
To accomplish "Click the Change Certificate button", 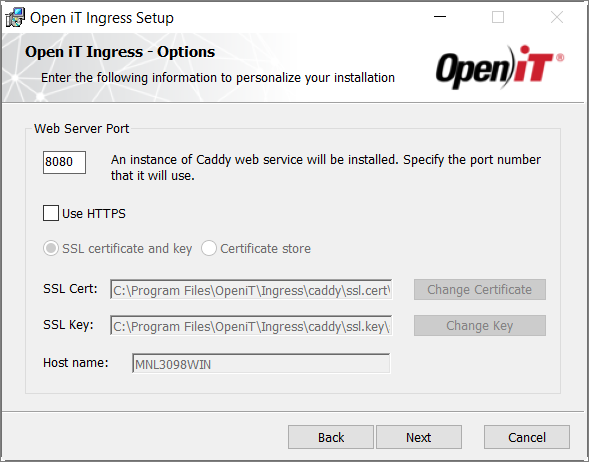I will pos(480,290).
